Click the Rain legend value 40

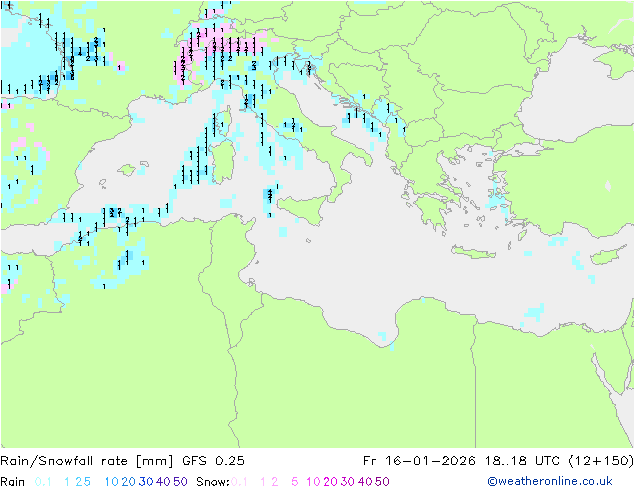click(x=163, y=482)
